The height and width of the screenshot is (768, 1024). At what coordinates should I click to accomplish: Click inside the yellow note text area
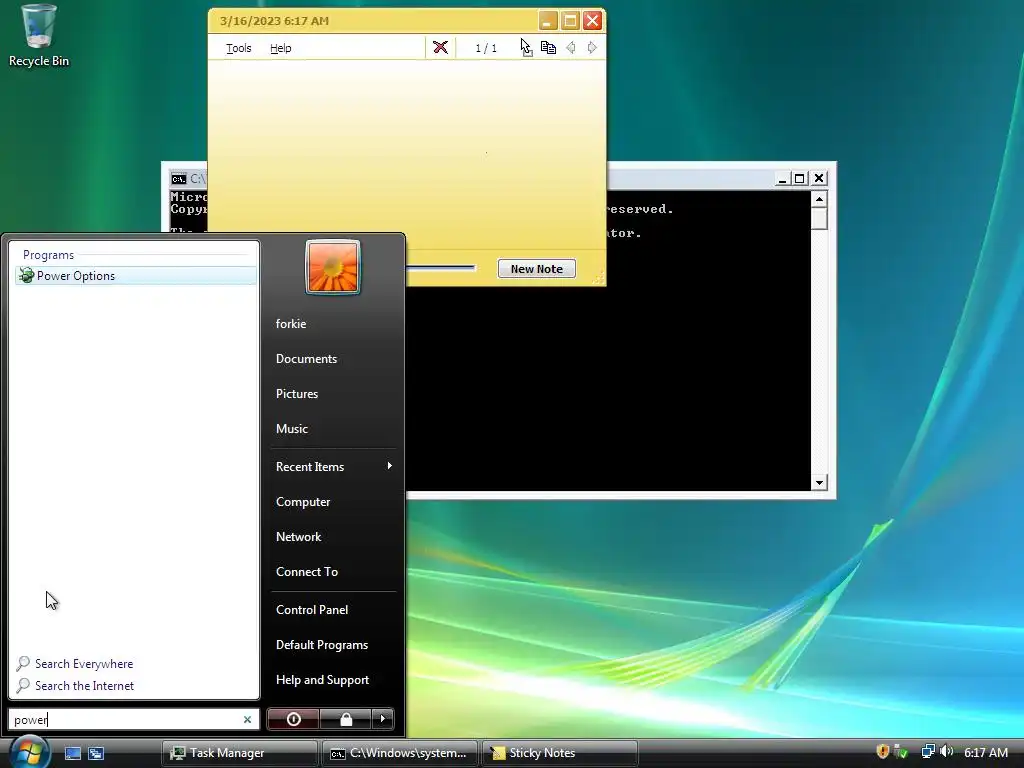pos(407,153)
